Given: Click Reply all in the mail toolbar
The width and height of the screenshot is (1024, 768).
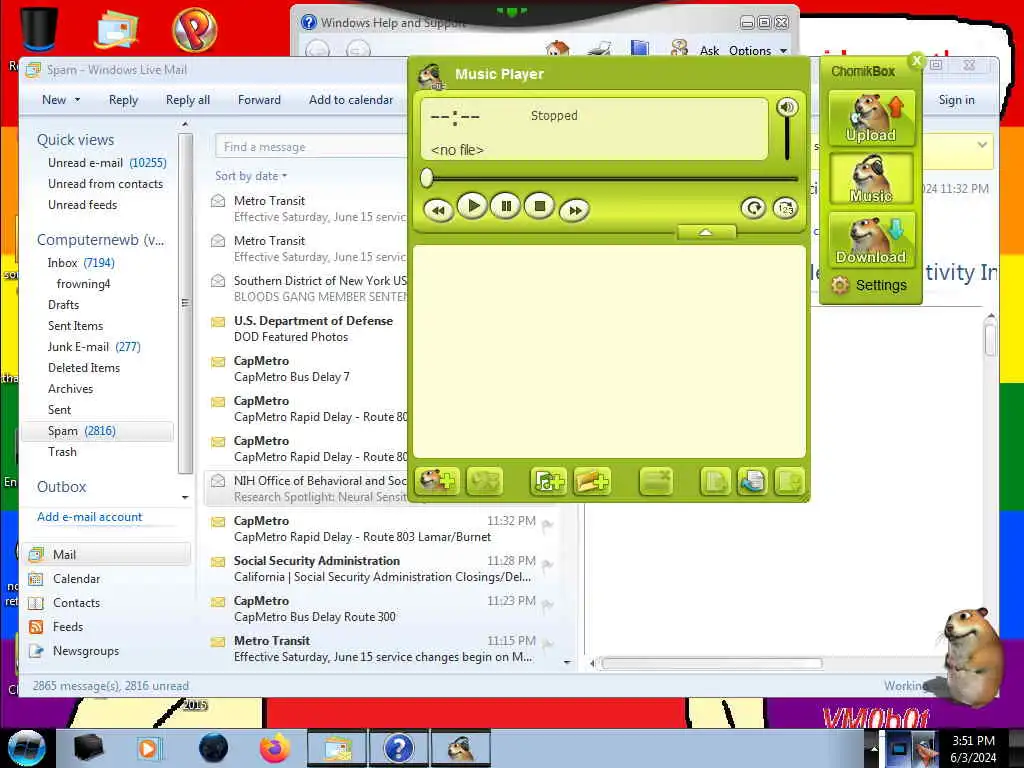Looking at the screenshot, I should click(187, 100).
